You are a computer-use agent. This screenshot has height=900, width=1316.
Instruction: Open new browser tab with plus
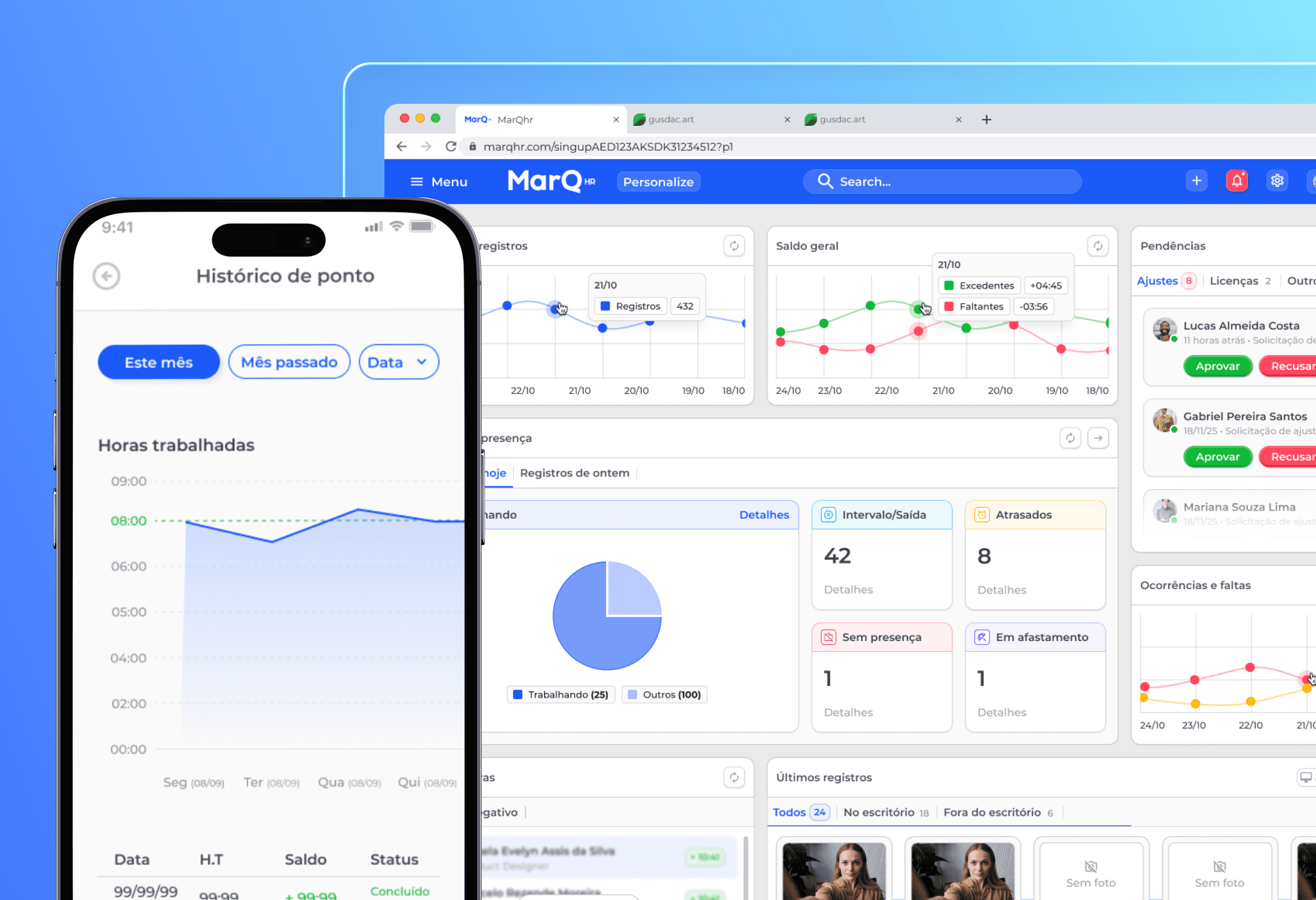(986, 119)
